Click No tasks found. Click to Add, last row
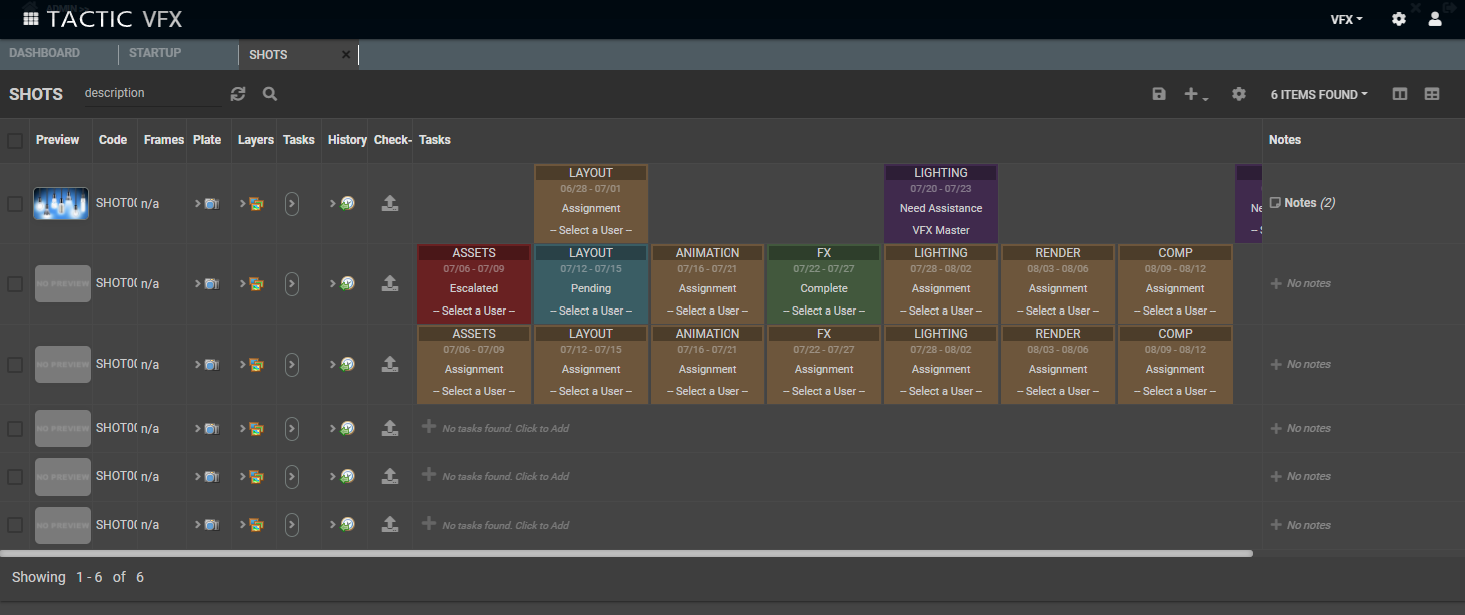 click(x=506, y=525)
